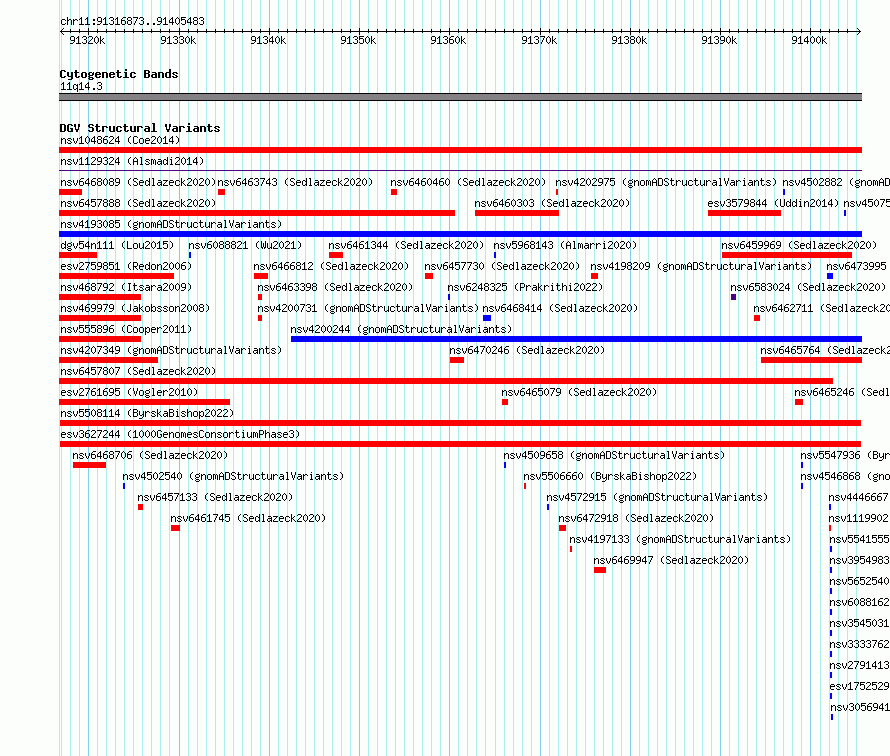Select the nsv6470246 red bar
The width and height of the screenshot is (890, 756).
coord(457,360)
